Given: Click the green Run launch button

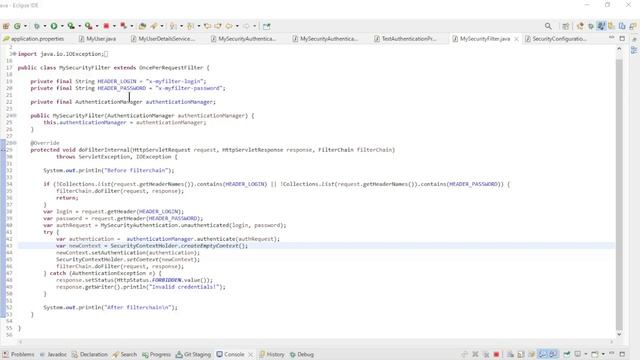Looking at the screenshot, I should point(53,26).
